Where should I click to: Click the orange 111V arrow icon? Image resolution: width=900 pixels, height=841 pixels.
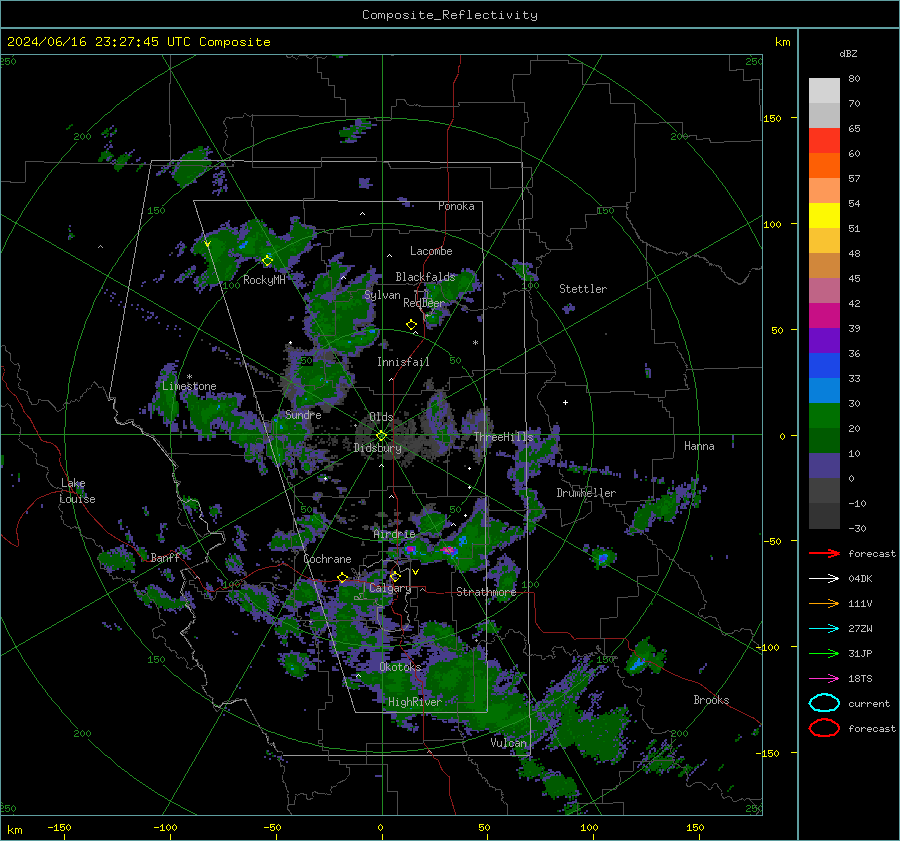coord(824,603)
